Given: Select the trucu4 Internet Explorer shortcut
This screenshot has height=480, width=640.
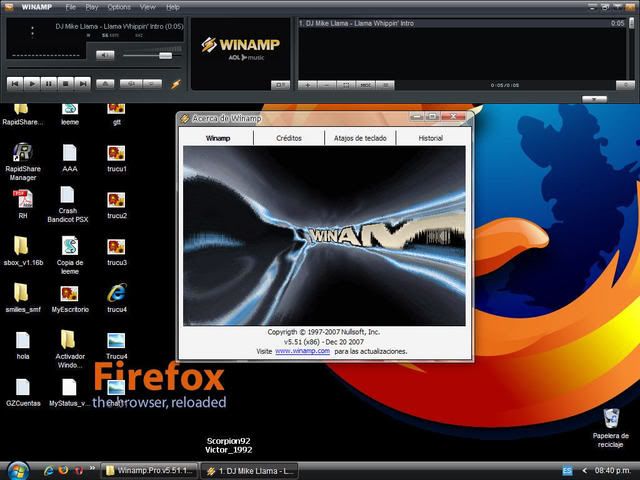Looking at the screenshot, I should 117,298.
